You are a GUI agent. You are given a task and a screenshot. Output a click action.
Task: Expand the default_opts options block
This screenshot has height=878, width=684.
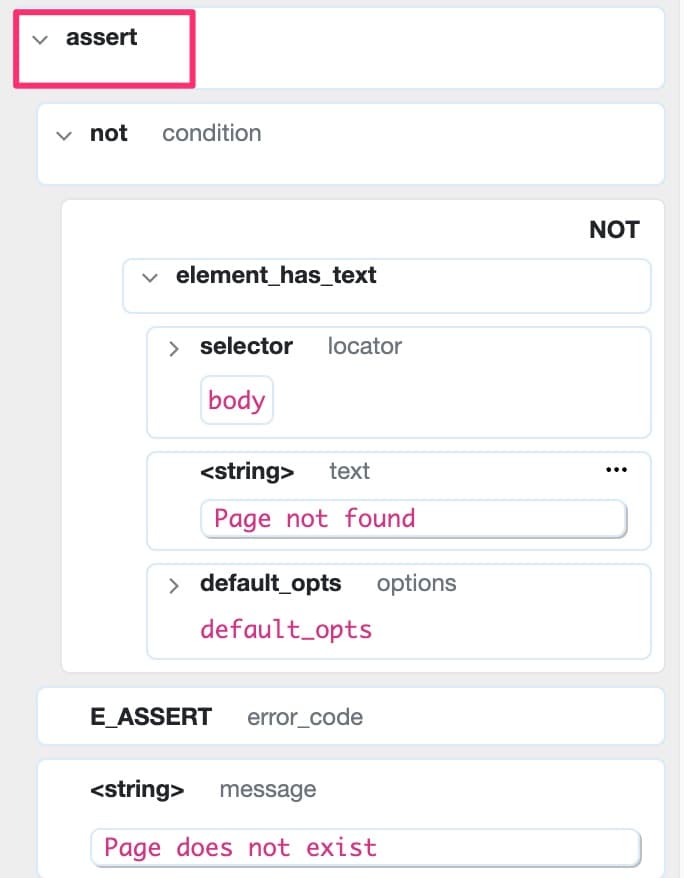click(172, 585)
